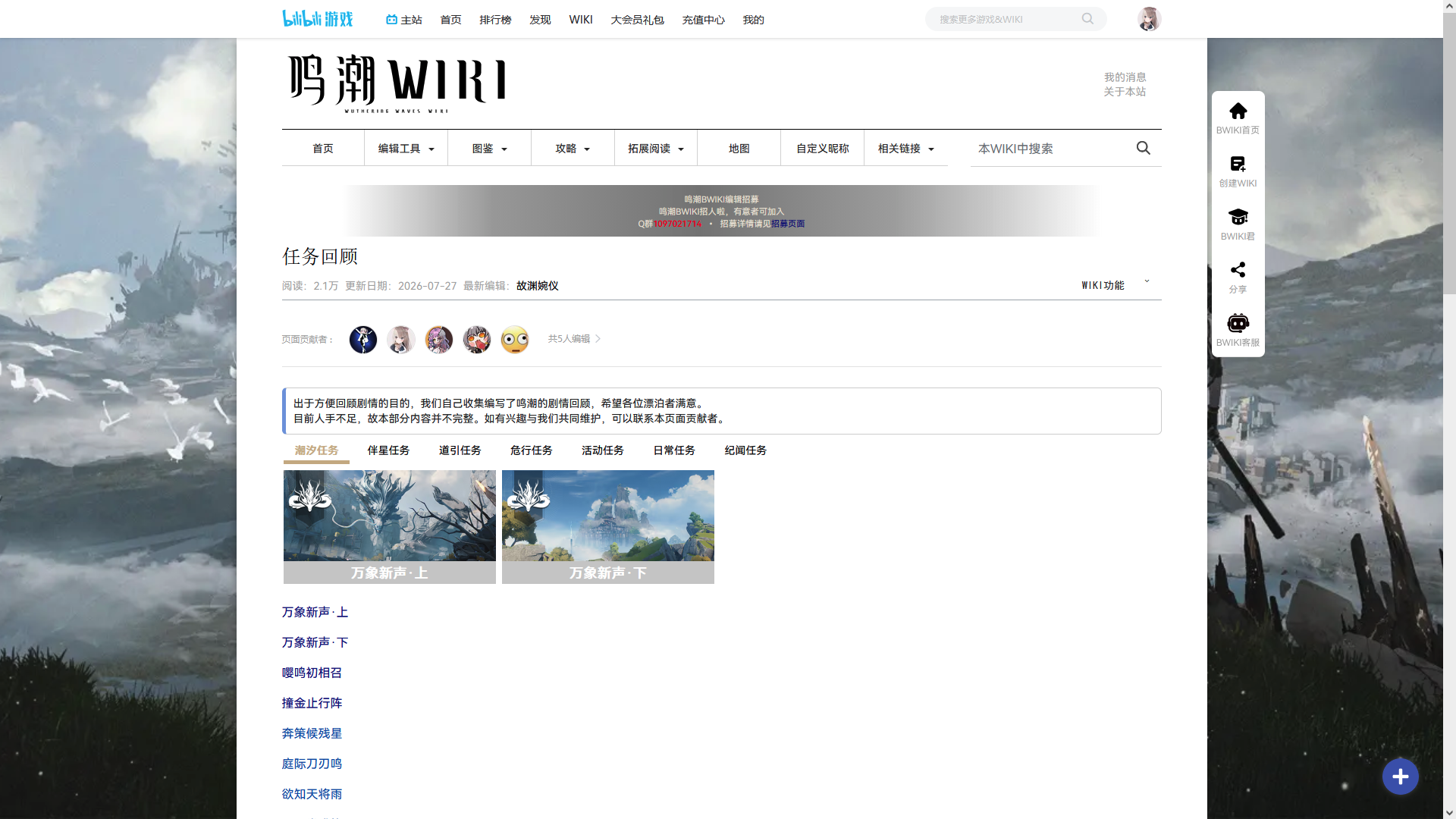Screen dimensions: 1456x819
Task: Click the 主站 TV icon
Action: 391,20
